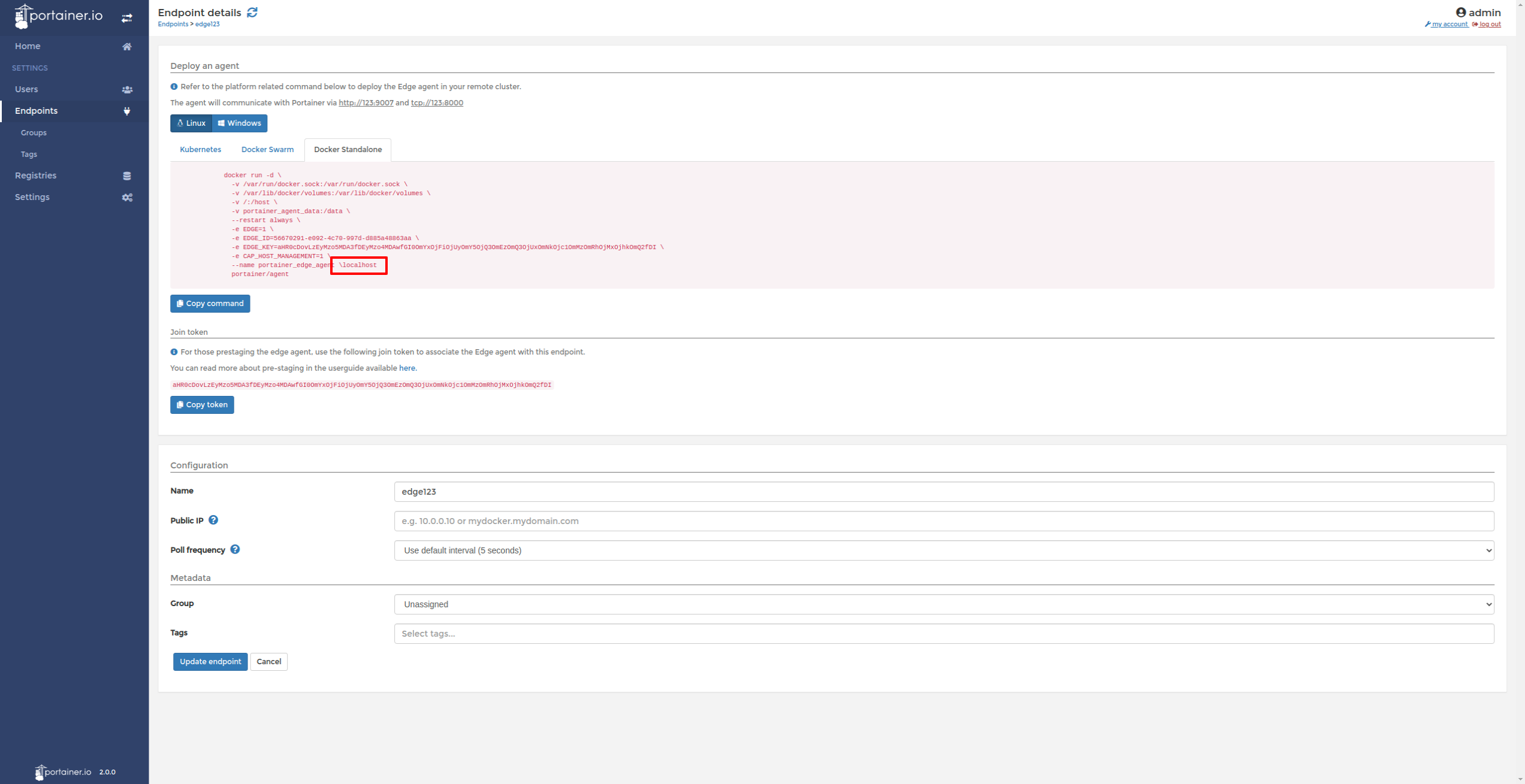1525x784 pixels.
Task: Select the Linux platform toggle
Action: pyautogui.click(x=191, y=123)
